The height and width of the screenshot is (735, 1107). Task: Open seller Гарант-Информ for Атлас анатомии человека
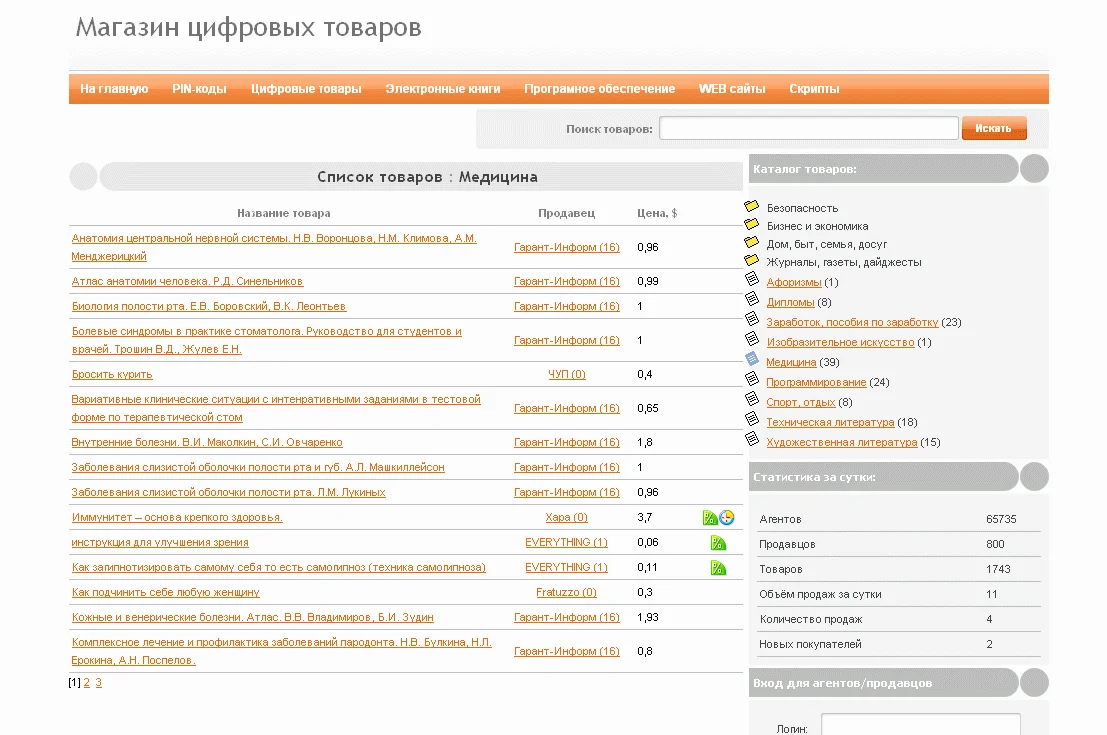pyautogui.click(x=566, y=281)
